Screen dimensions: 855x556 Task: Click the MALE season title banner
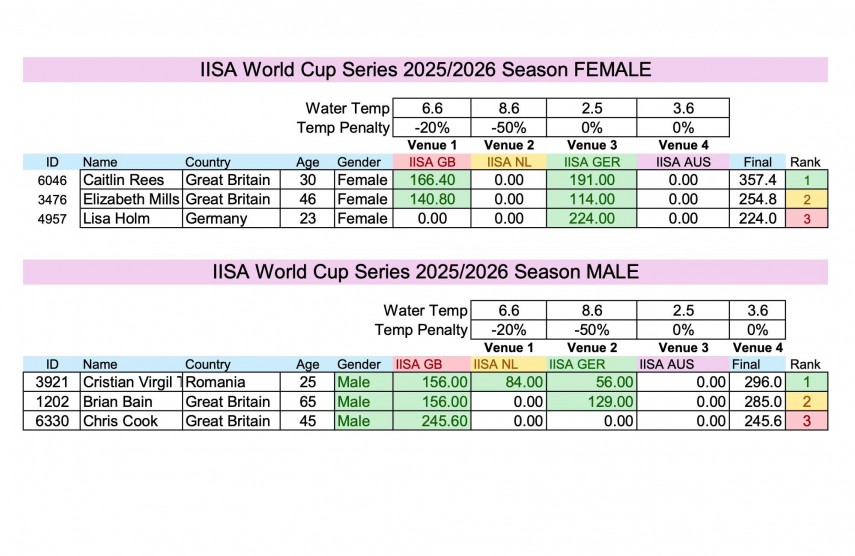pos(425,272)
